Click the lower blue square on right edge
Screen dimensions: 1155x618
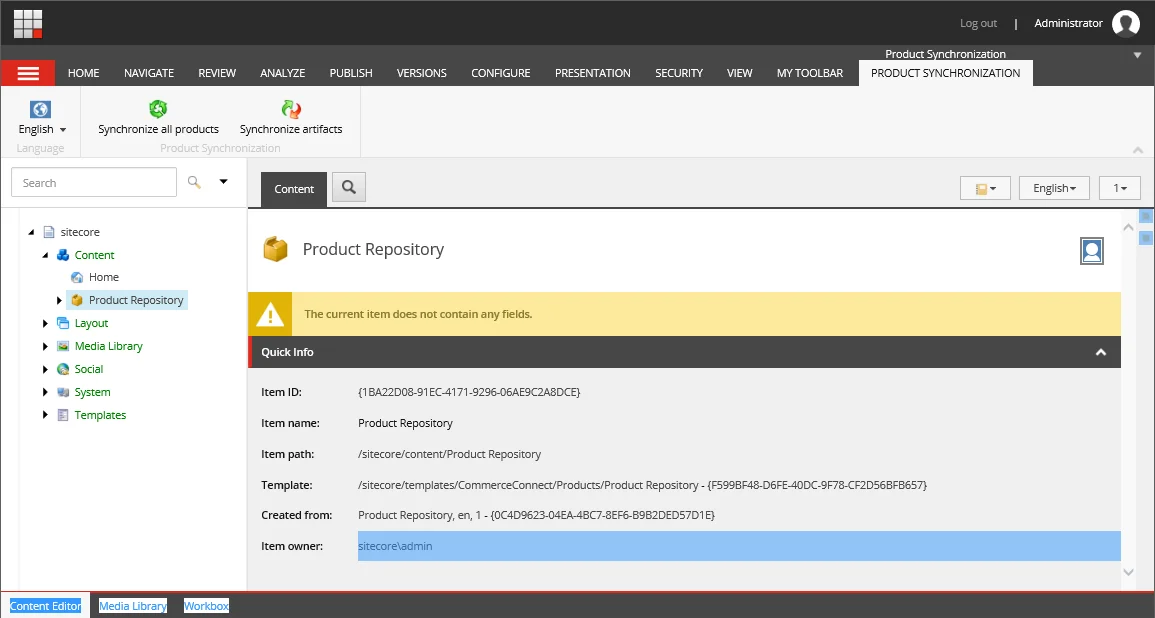coord(1145,238)
